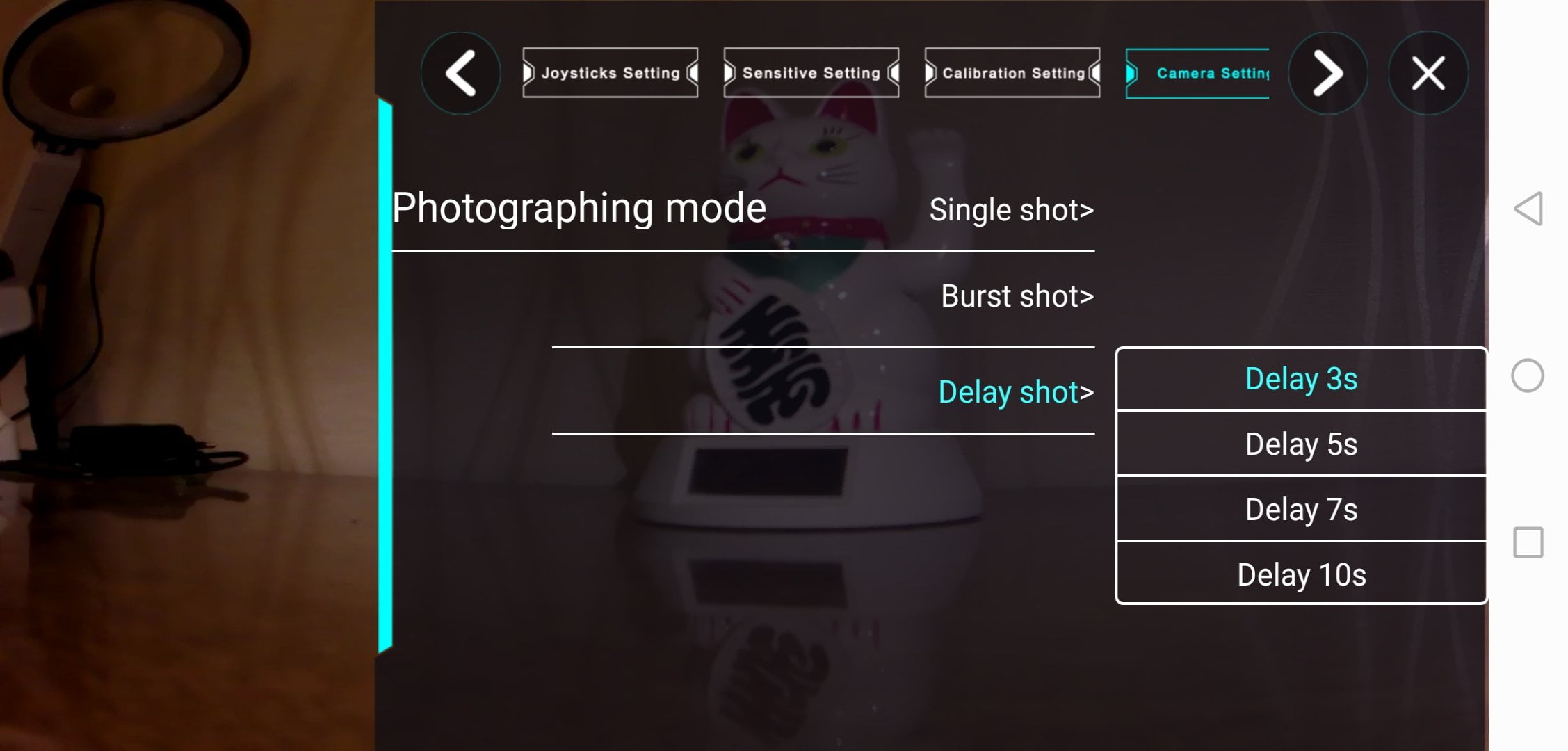Tap Android back navigation triangle
Viewport: 1568px width, 751px height.
click(1528, 208)
